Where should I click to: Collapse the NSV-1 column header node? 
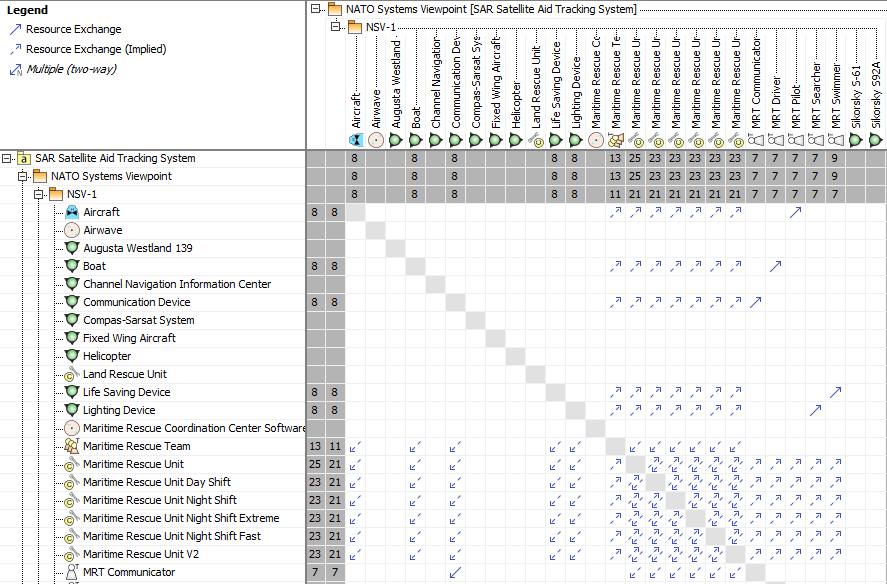tap(335, 27)
